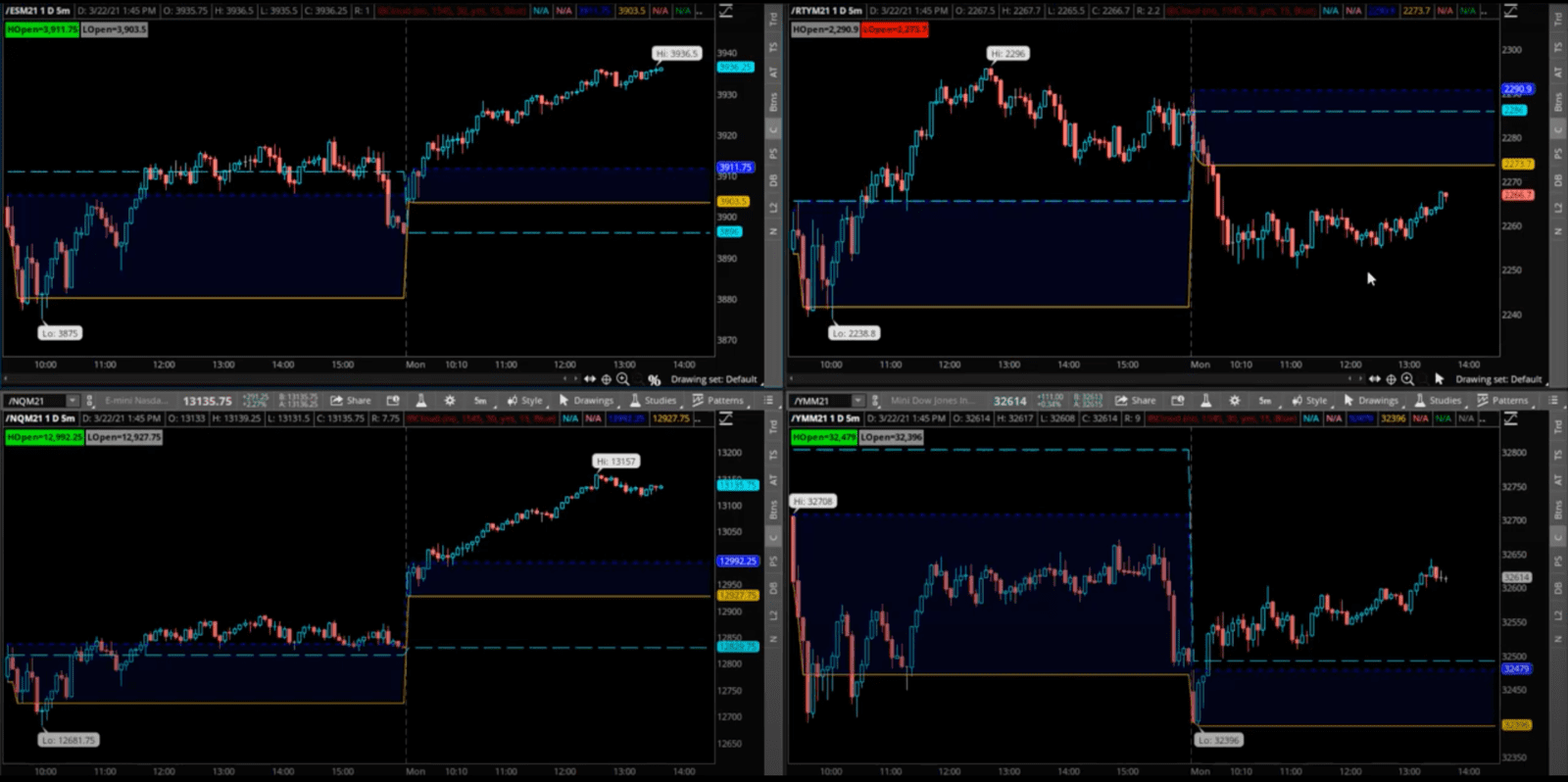The image size is (1568, 782).
Task: Click the price axis scale icon on /RTYM21 chart
Action: (x=1511, y=11)
